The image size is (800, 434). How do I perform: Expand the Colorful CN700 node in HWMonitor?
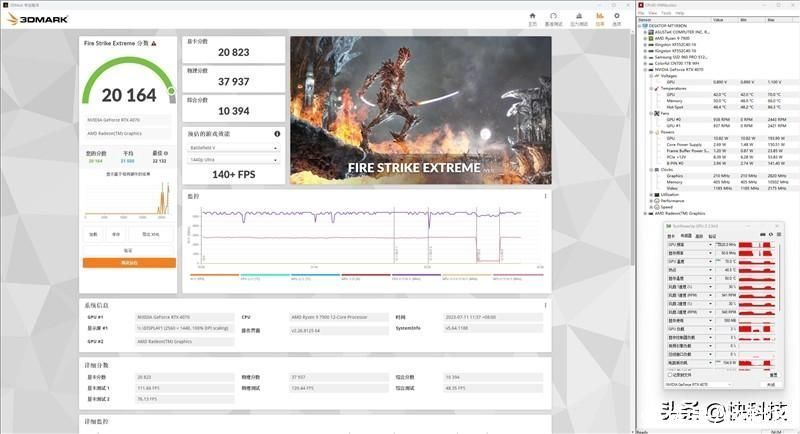(645, 63)
